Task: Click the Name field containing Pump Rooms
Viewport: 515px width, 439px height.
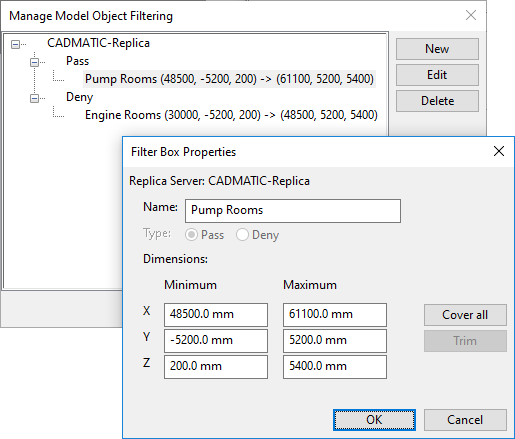Action: tap(293, 211)
